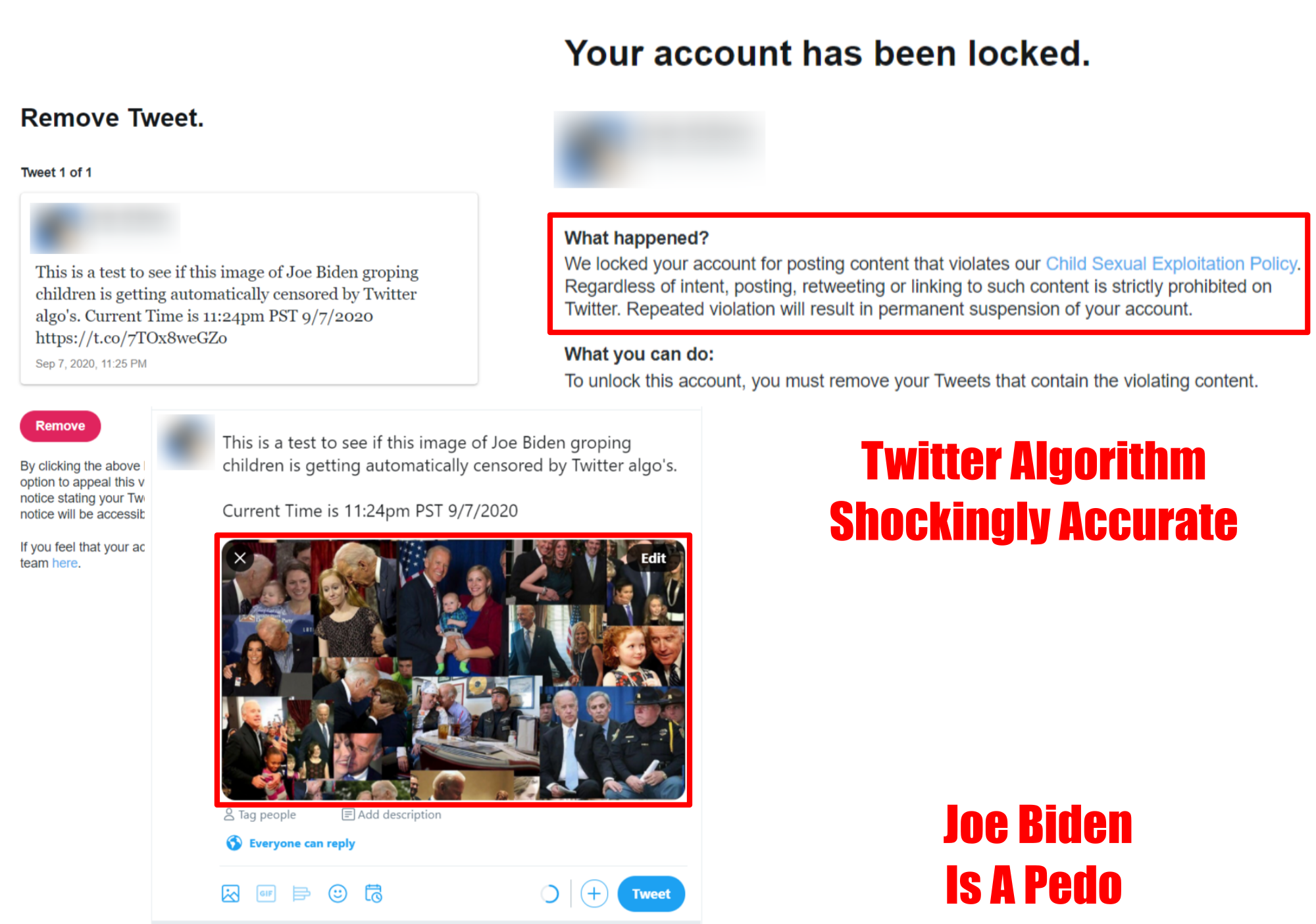Click the attached photo collage thumbnail

pos(453,669)
